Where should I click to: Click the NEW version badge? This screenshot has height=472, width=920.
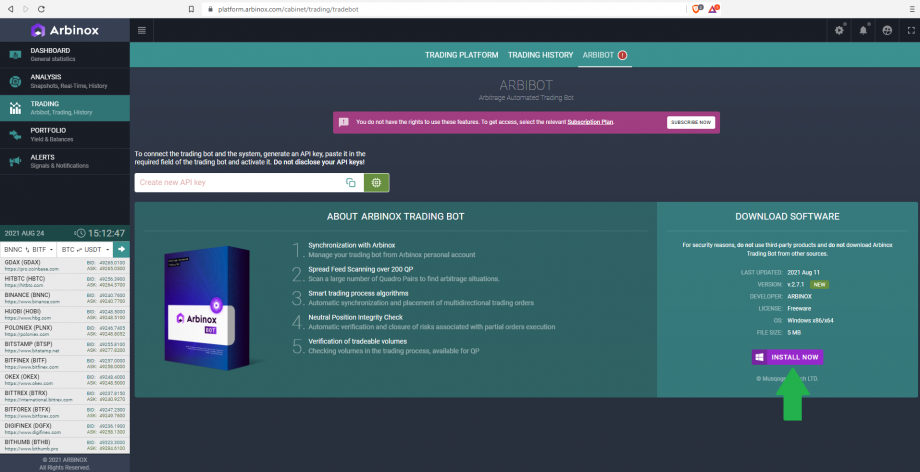[x=819, y=285]
